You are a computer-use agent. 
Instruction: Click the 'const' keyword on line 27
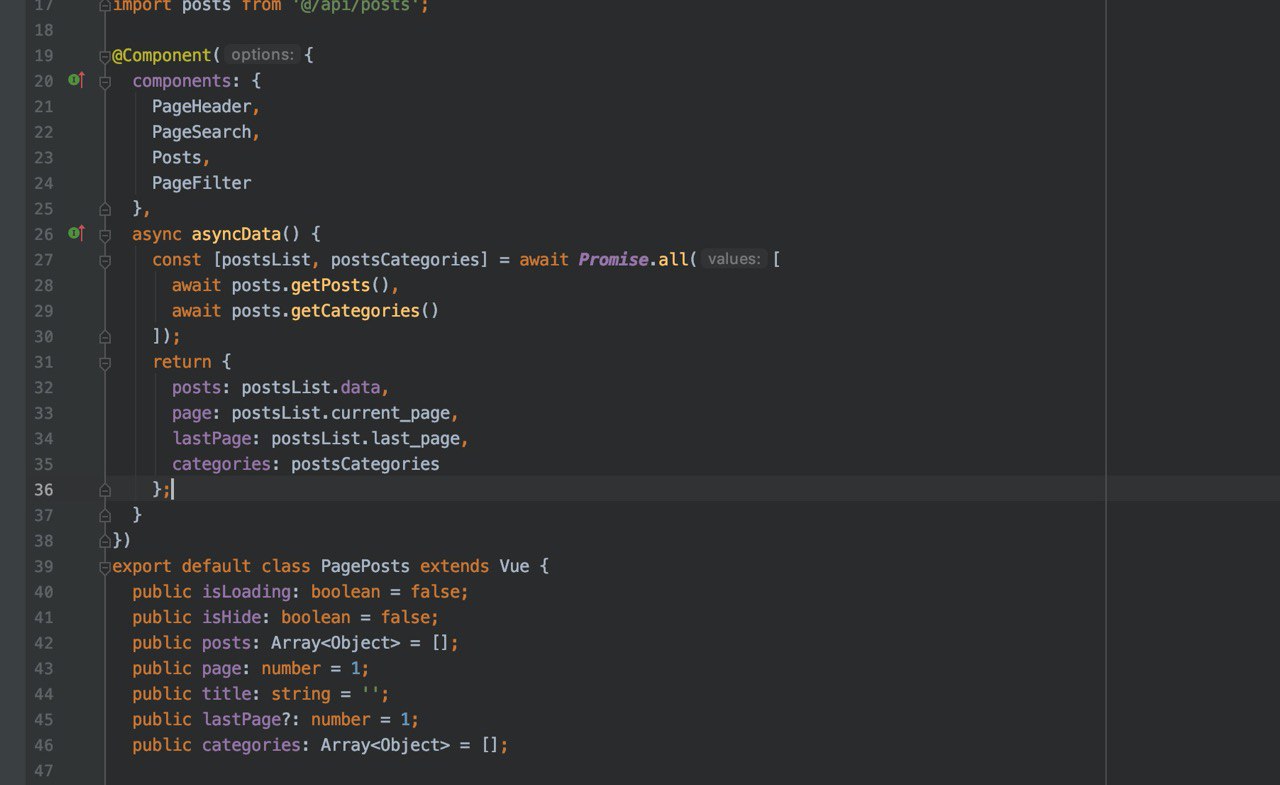pyautogui.click(x=177, y=259)
